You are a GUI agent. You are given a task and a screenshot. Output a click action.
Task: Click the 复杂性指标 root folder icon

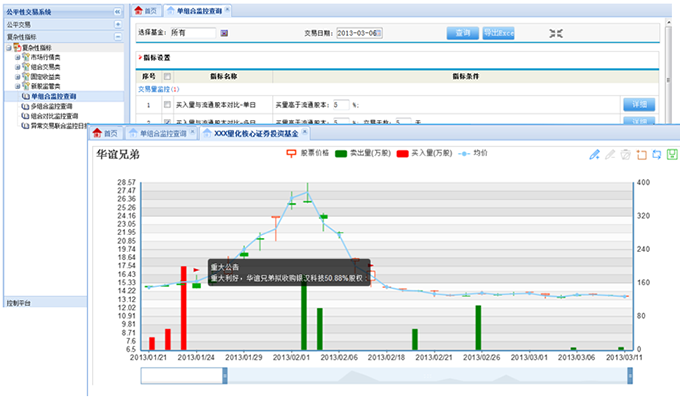click(17, 47)
